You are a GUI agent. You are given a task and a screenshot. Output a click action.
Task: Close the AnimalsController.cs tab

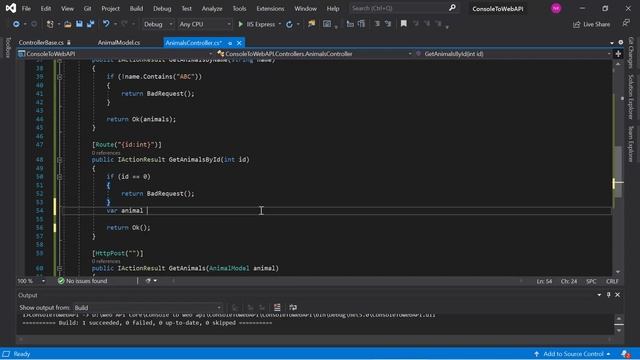(x=239, y=43)
